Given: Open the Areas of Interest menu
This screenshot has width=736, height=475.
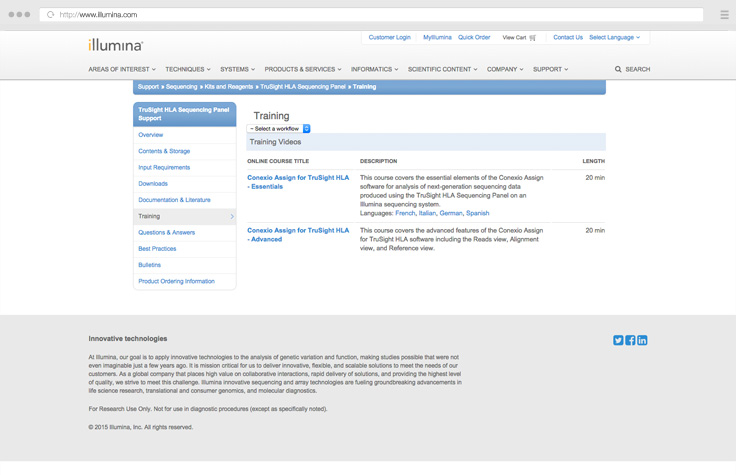Looking at the screenshot, I should pos(124,70).
